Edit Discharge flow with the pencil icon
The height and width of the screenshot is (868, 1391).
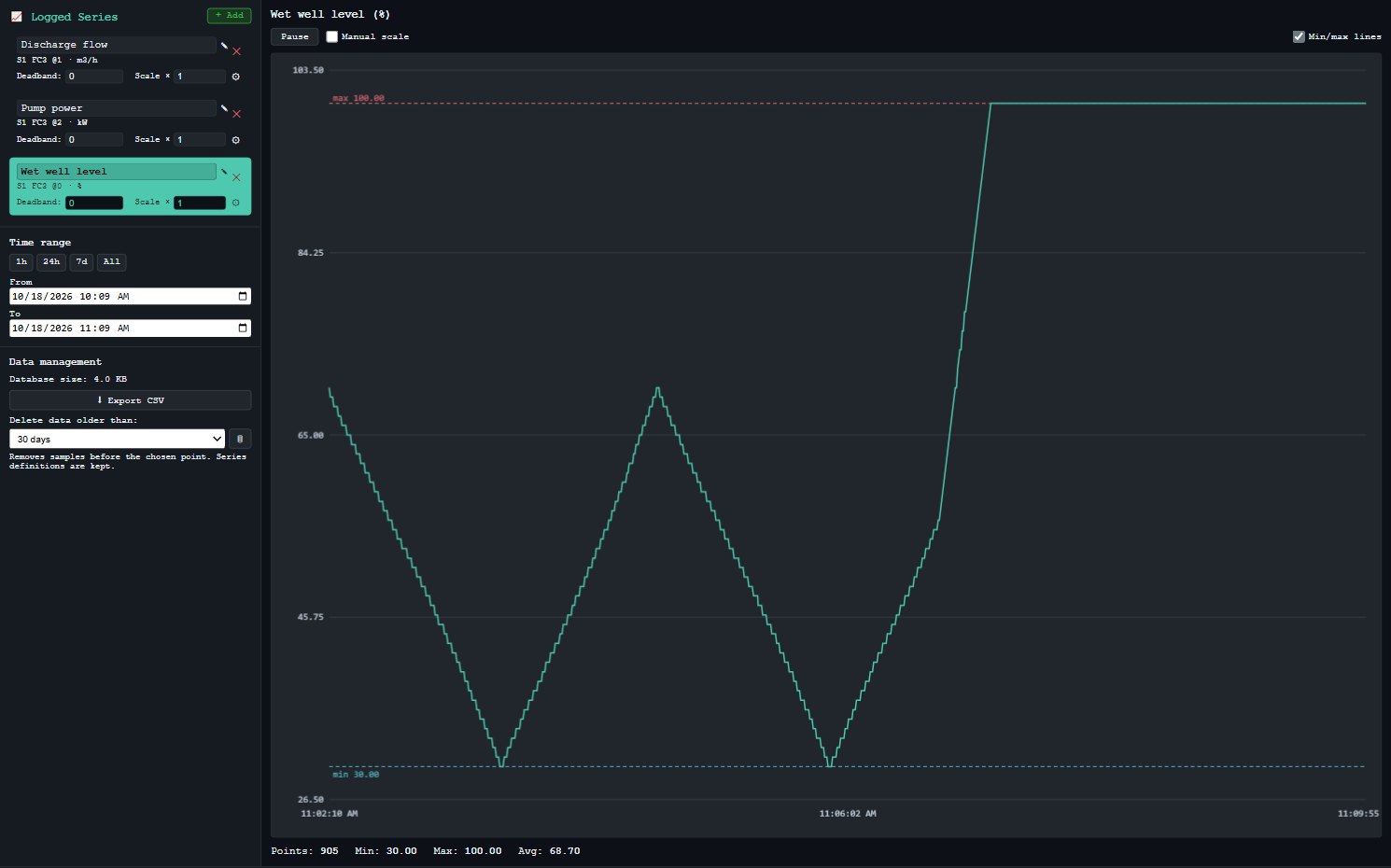(224, 45)
